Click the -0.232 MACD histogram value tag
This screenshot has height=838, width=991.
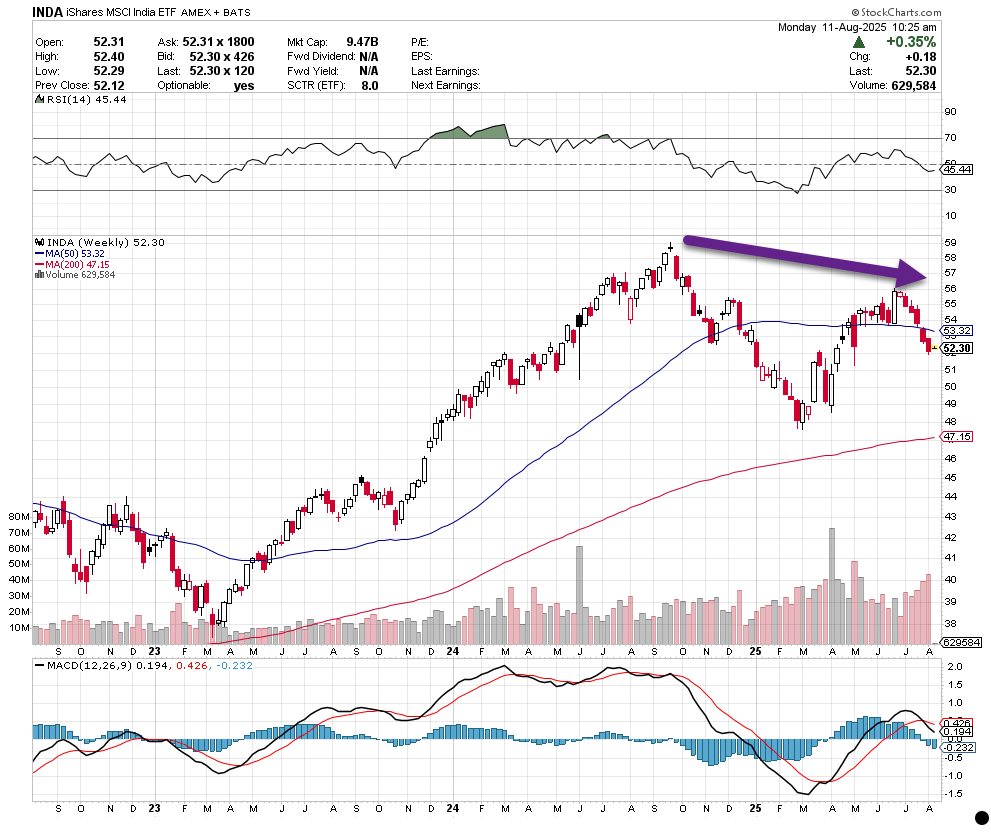[959, 747]
